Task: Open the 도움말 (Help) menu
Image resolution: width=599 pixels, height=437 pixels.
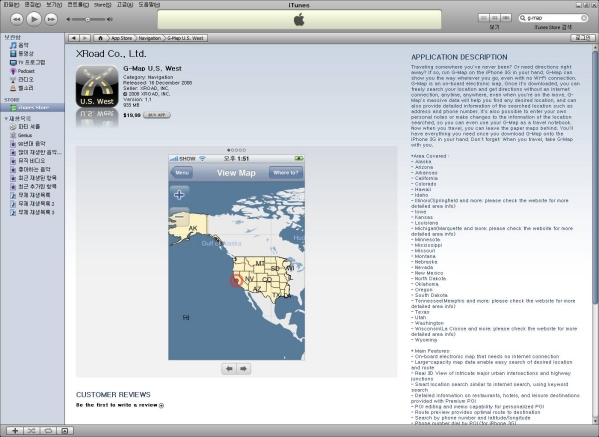Action: (x=149, y=5)
